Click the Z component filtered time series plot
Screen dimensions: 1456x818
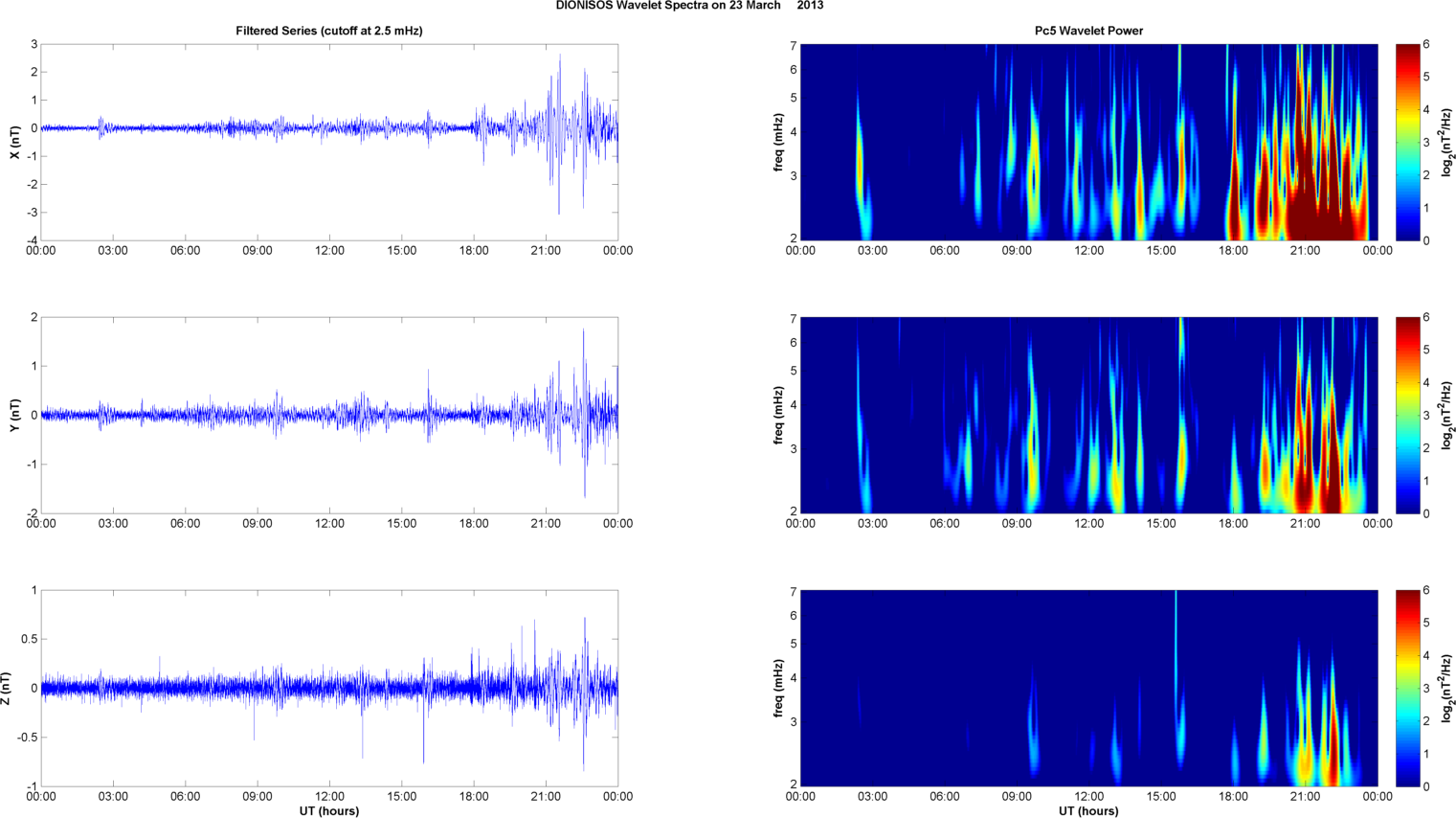coord(329,688)
